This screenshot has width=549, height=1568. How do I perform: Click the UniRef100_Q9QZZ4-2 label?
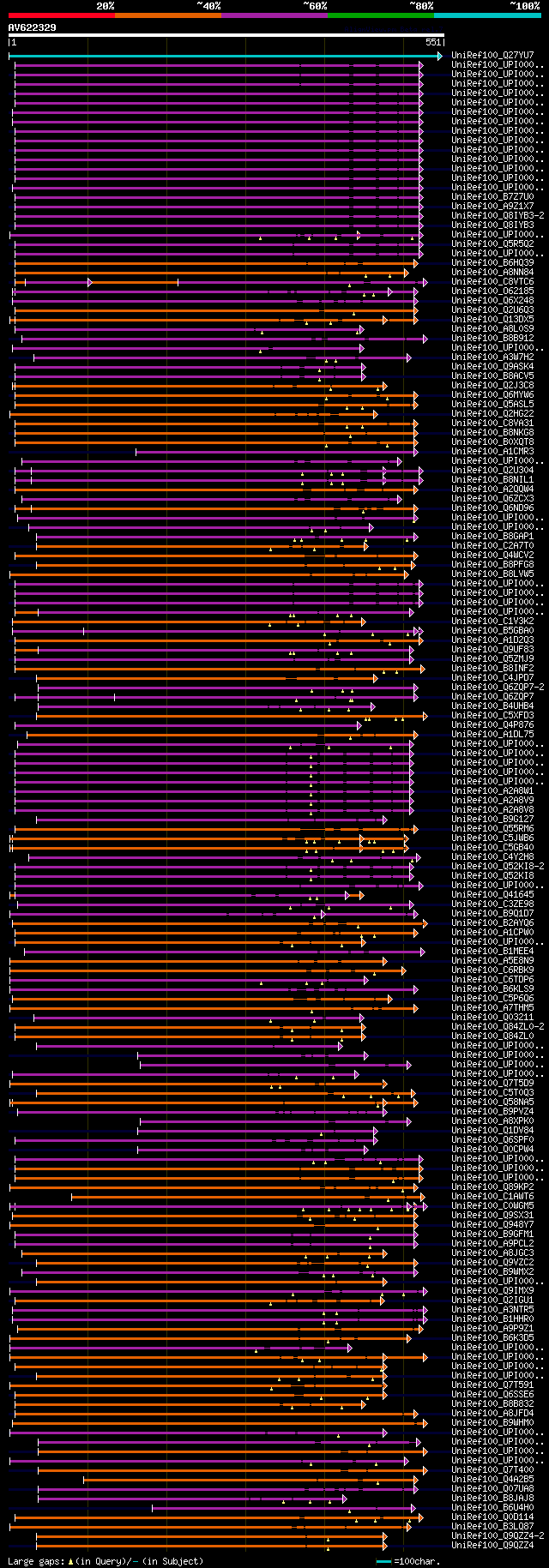pyautogui.click(x=498, y=1535)
